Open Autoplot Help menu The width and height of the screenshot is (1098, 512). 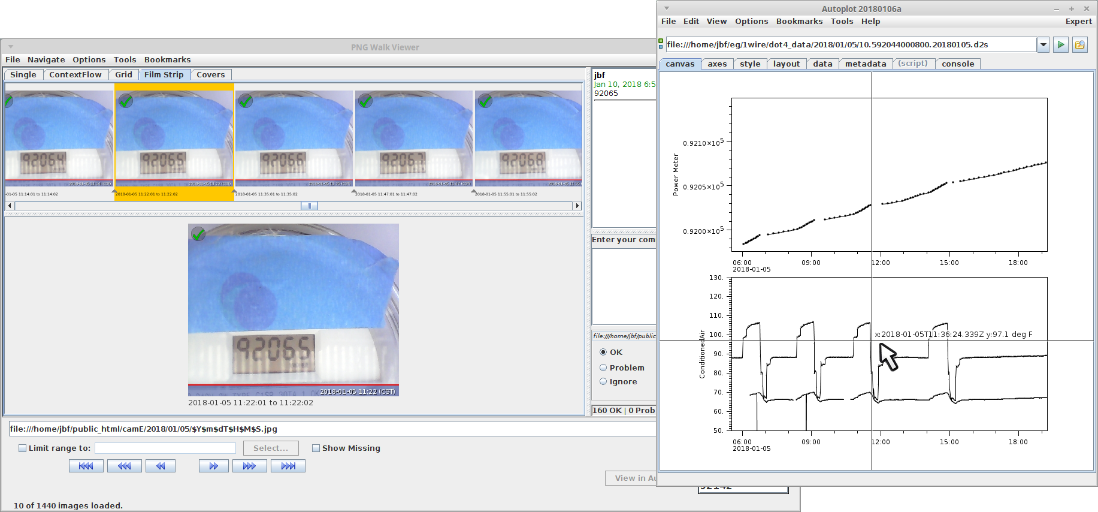click(x=870, y=22)
